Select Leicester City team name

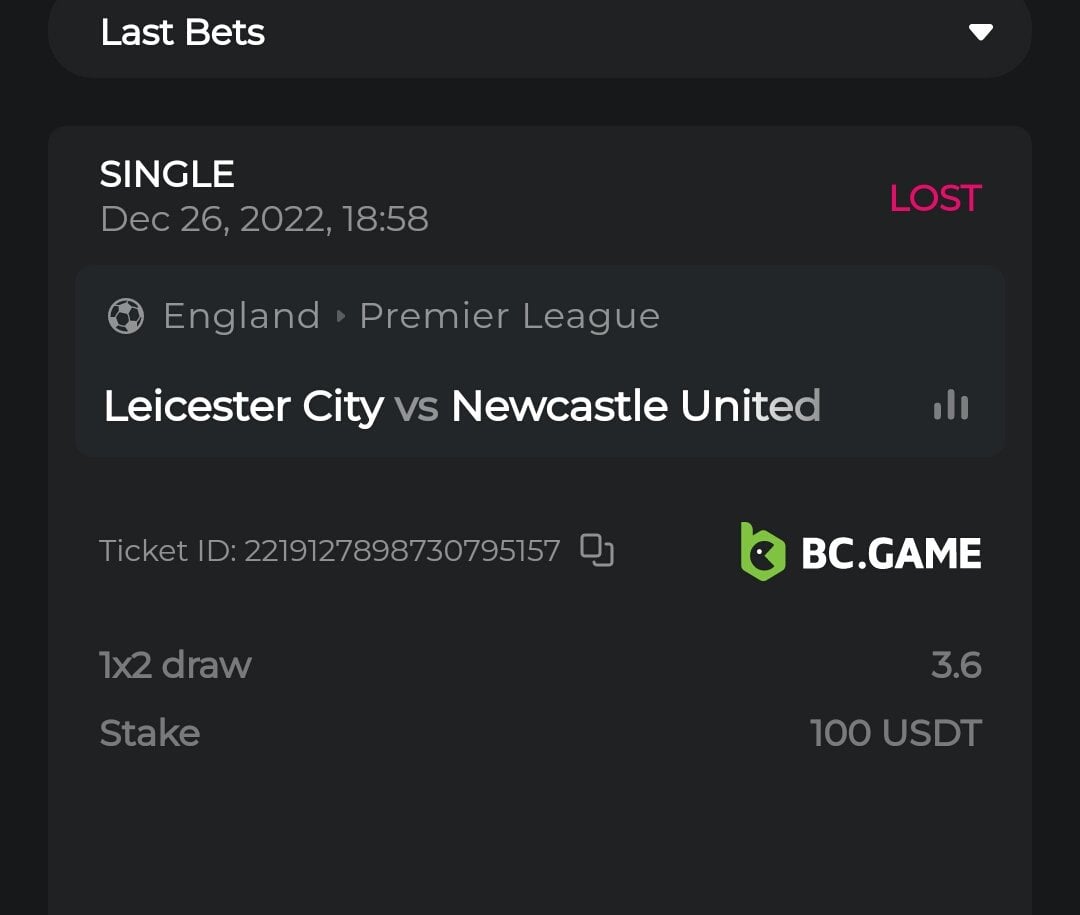[x=243, y=406]
